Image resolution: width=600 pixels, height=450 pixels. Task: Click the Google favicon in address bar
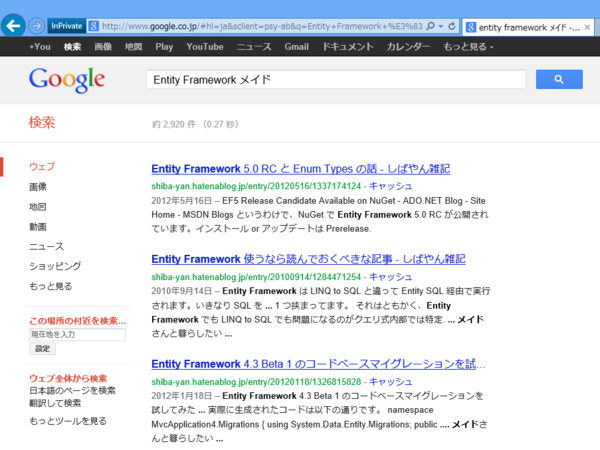93,26
